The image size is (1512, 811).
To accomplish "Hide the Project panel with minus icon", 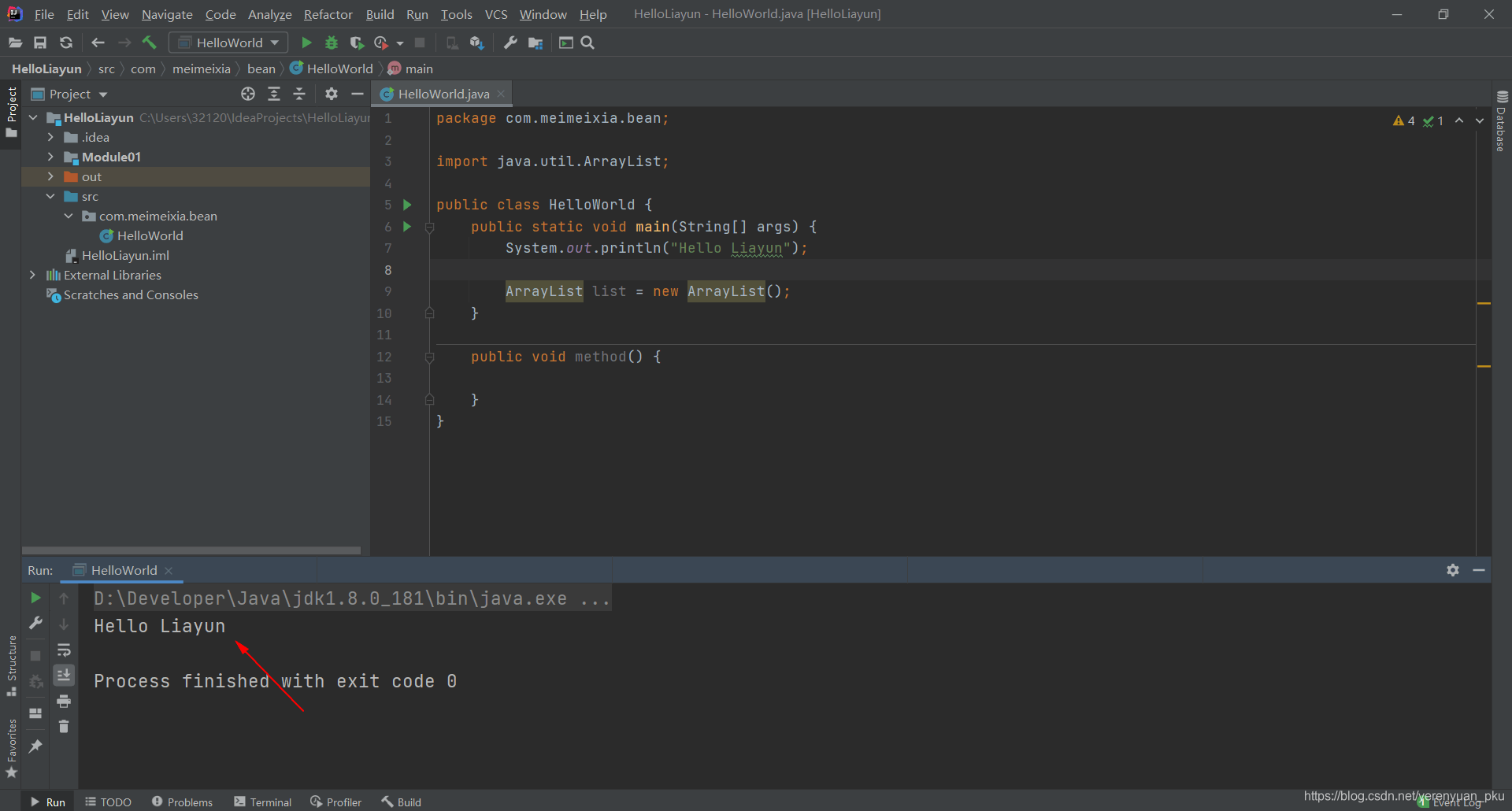I will coord(357,94).
